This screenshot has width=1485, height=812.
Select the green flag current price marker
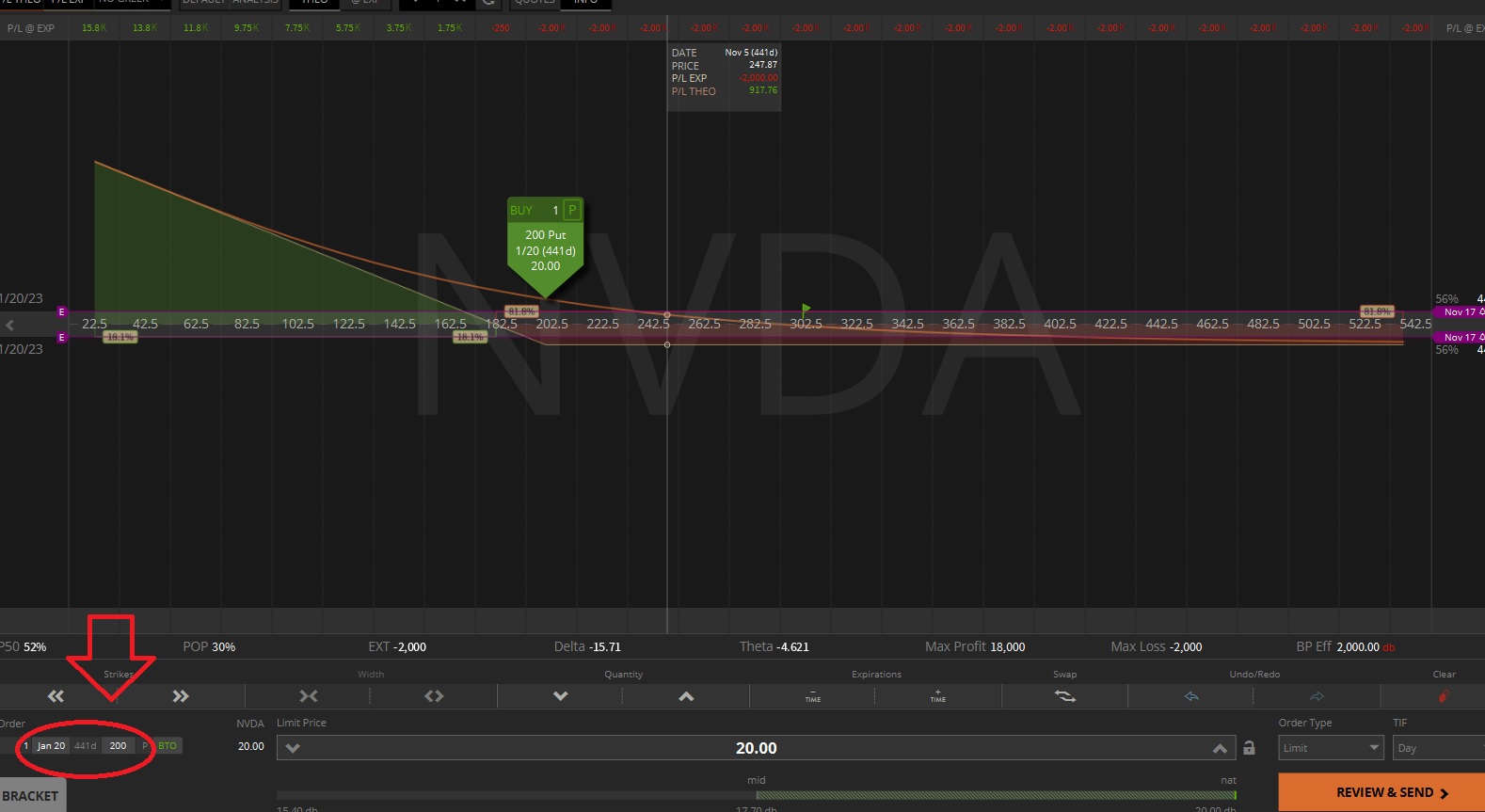pos(806,309)
